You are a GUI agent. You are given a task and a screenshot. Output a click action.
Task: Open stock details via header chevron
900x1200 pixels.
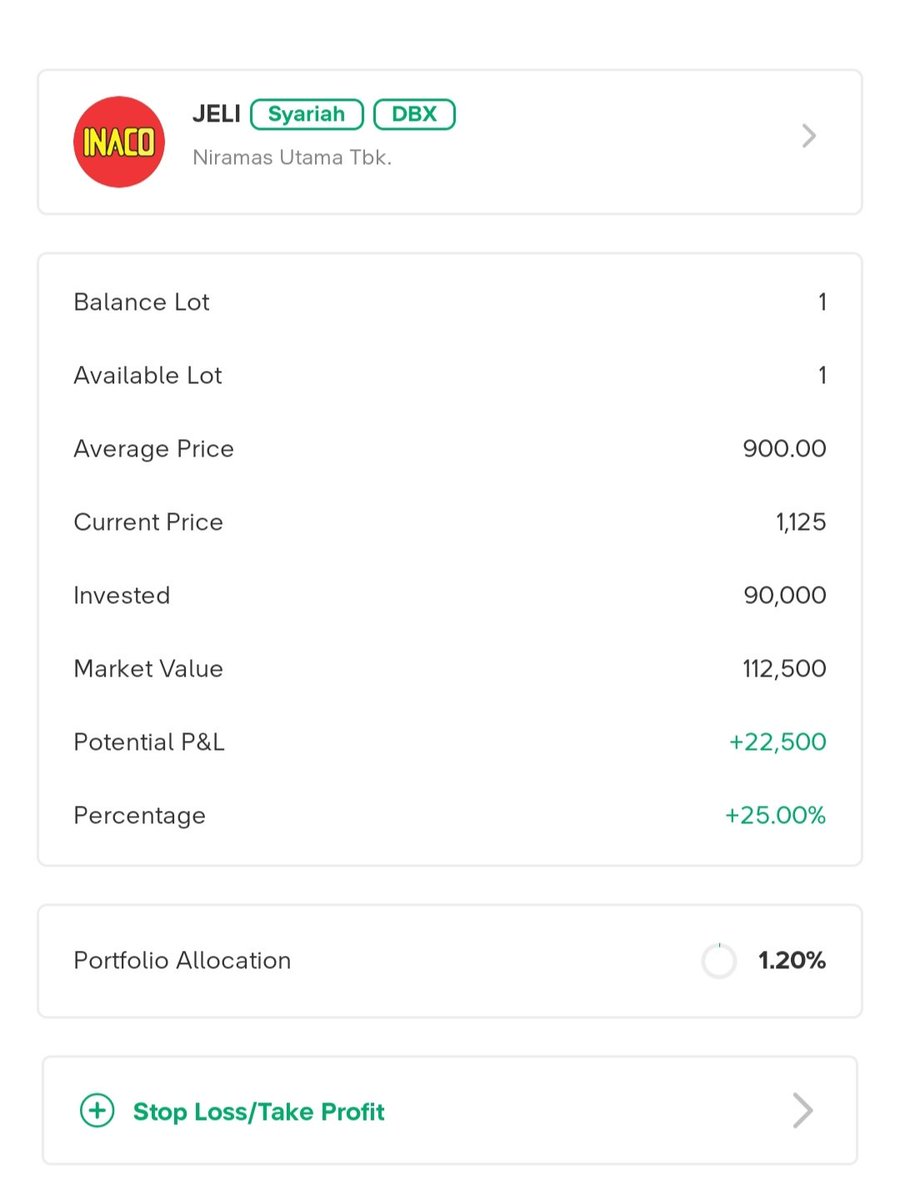pos(809,136)
